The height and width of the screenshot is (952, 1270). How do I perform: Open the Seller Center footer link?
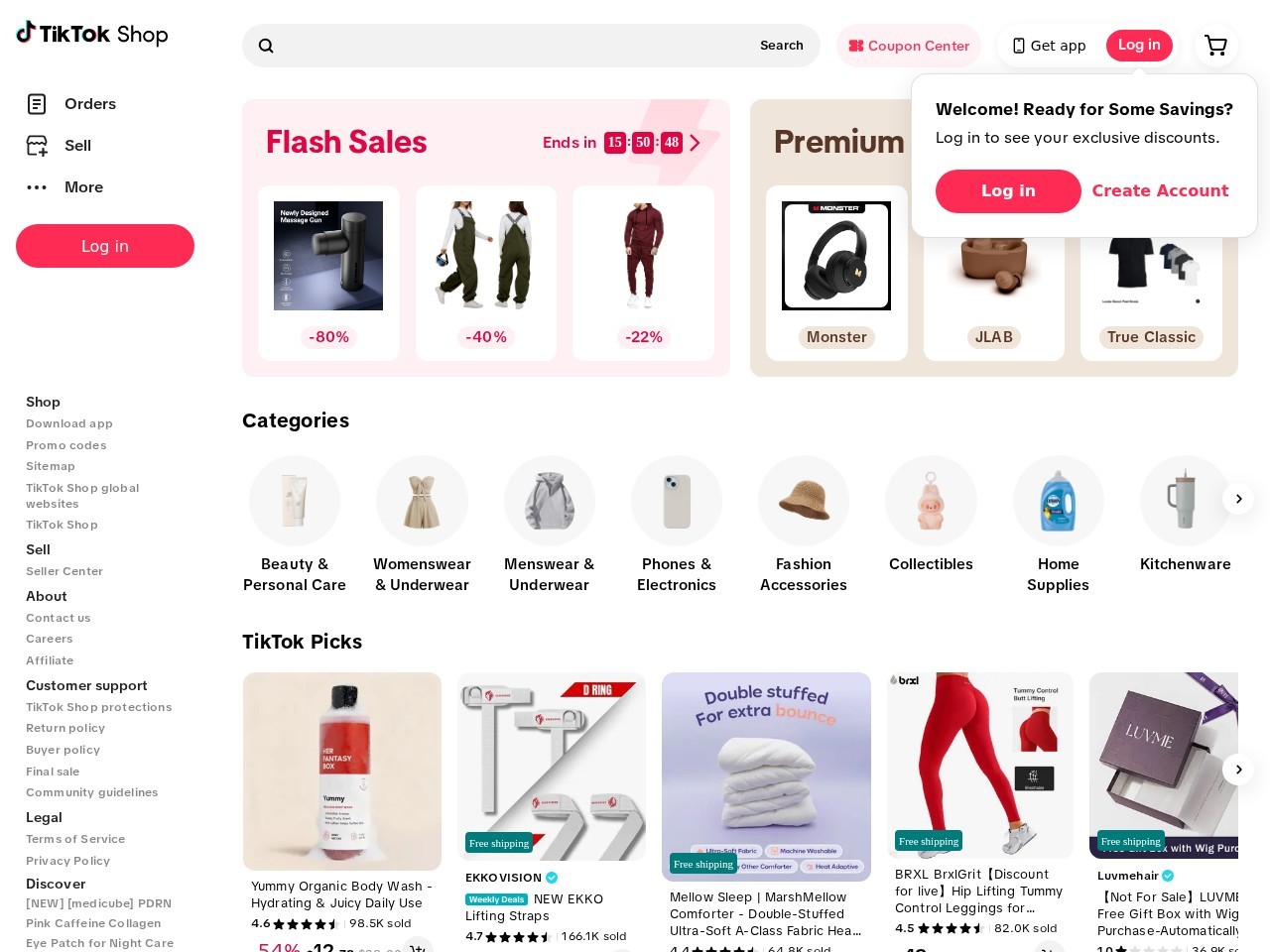click(x=64, y=571)
